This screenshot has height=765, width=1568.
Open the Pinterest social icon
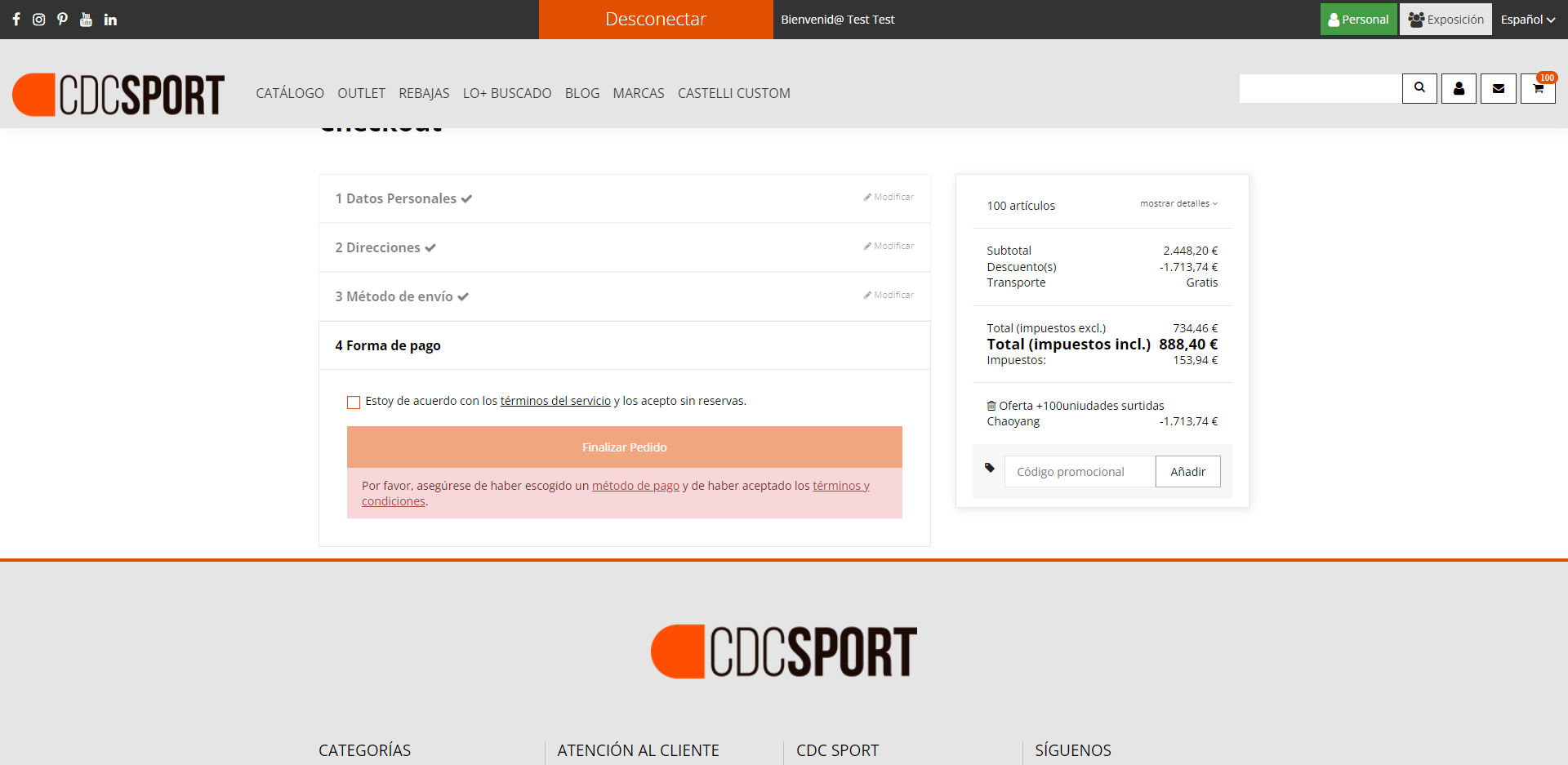click(63, 20)
